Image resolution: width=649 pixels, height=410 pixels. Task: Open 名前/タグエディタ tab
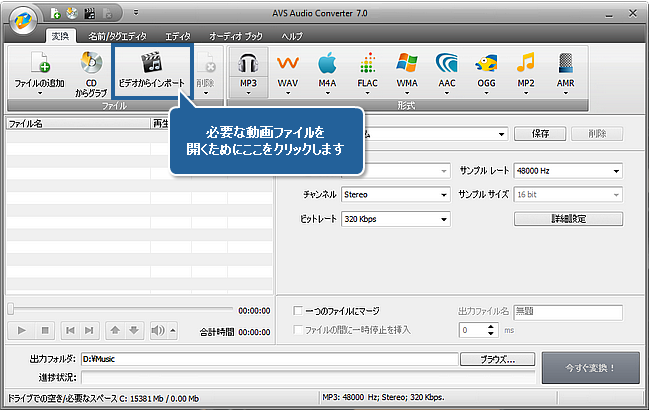(x=118, y=36)
